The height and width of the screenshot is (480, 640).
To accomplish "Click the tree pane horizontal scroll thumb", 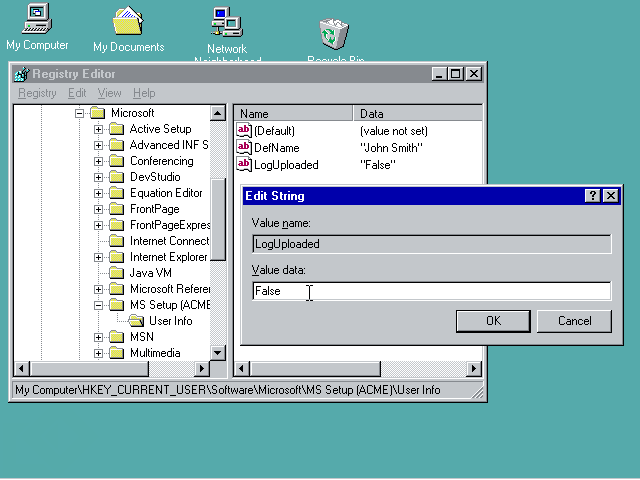I will pos(89,369).
